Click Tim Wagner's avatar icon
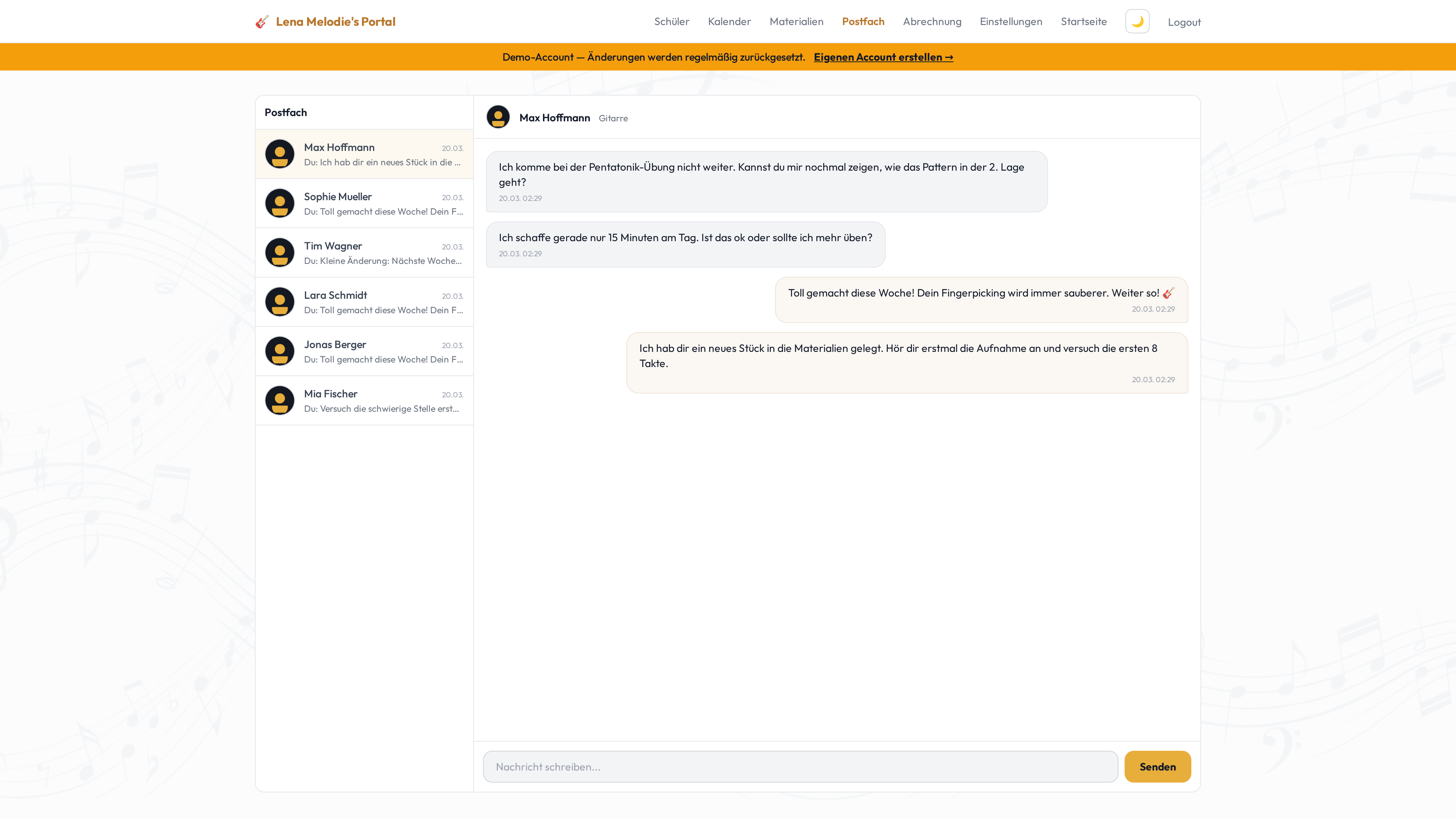Viewport: 1456px width, 819px height. tap(280, 253)
